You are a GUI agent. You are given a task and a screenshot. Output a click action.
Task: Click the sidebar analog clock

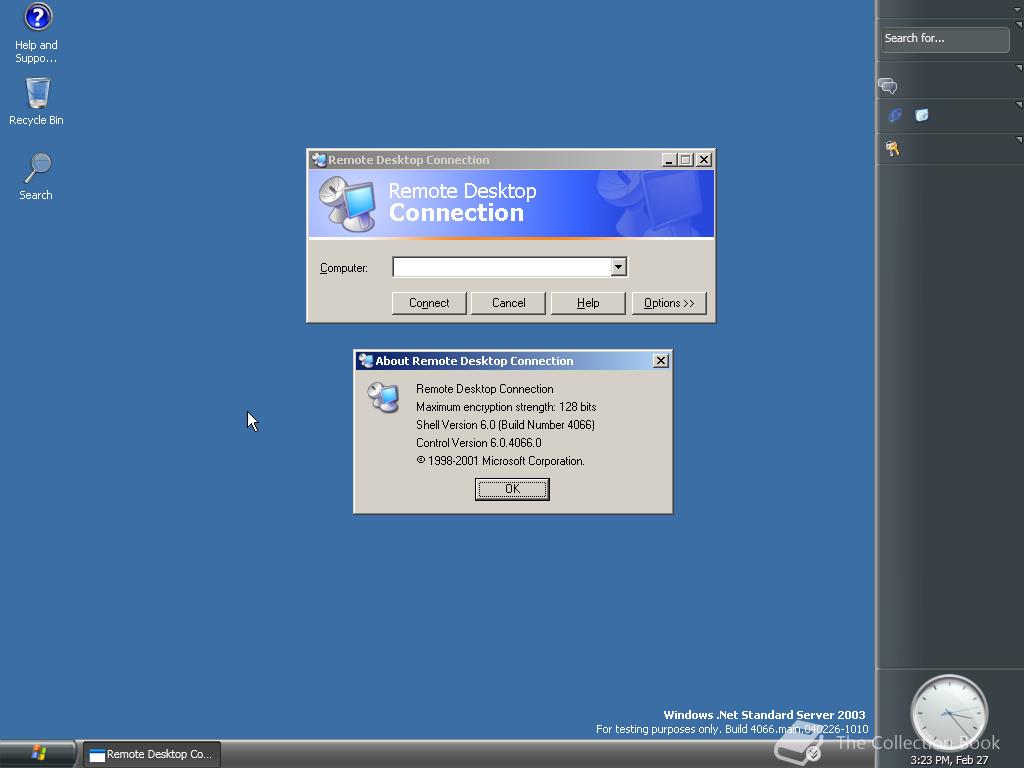point(949,713)
